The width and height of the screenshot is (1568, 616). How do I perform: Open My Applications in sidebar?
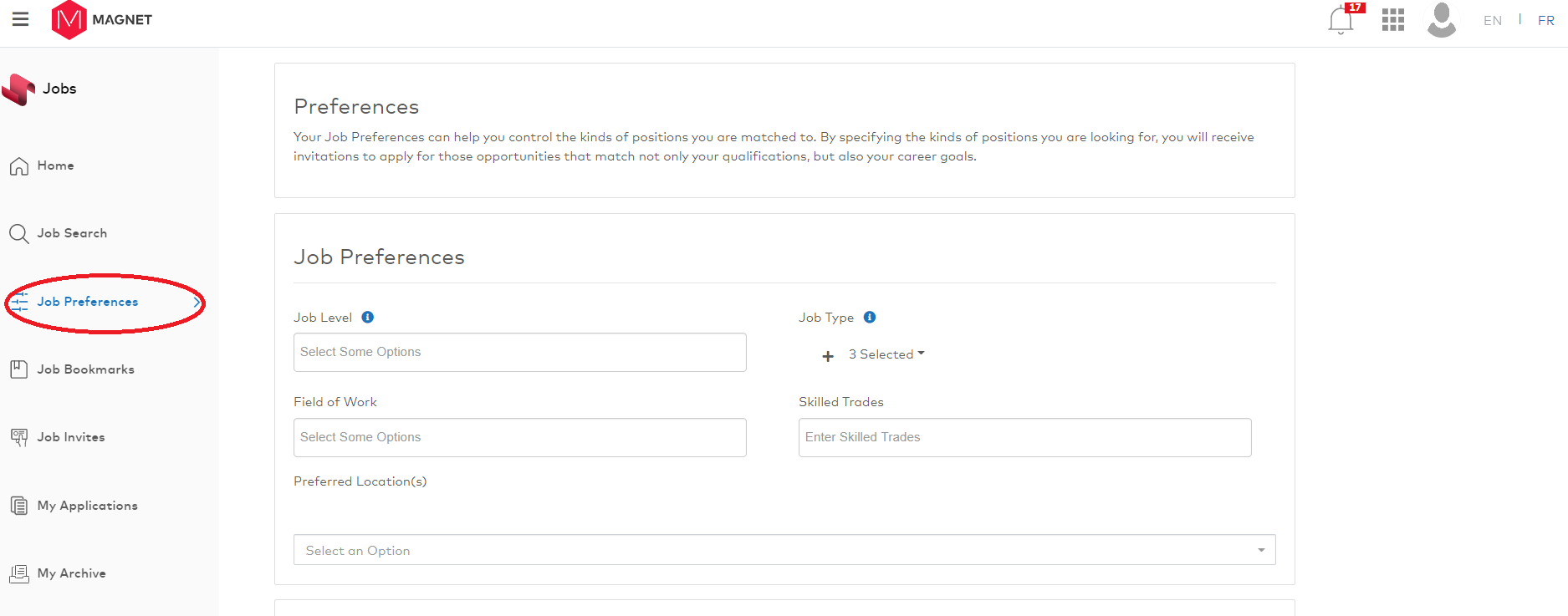coord(87,506)
